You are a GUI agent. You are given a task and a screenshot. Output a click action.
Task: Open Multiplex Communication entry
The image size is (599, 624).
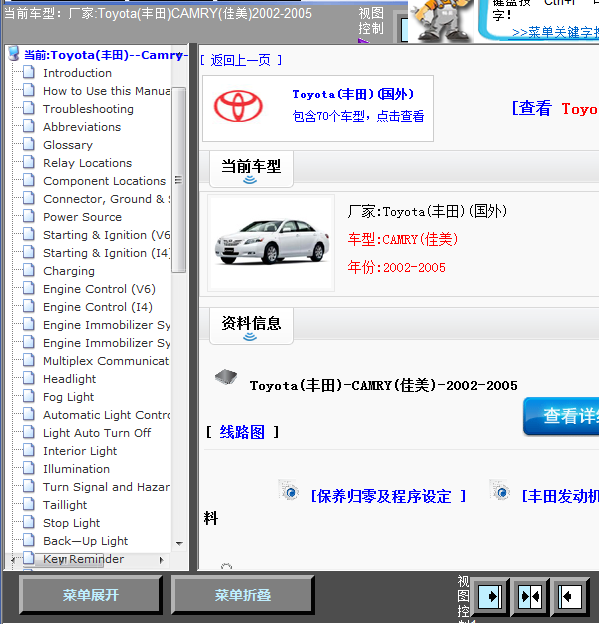click(106, 361)
